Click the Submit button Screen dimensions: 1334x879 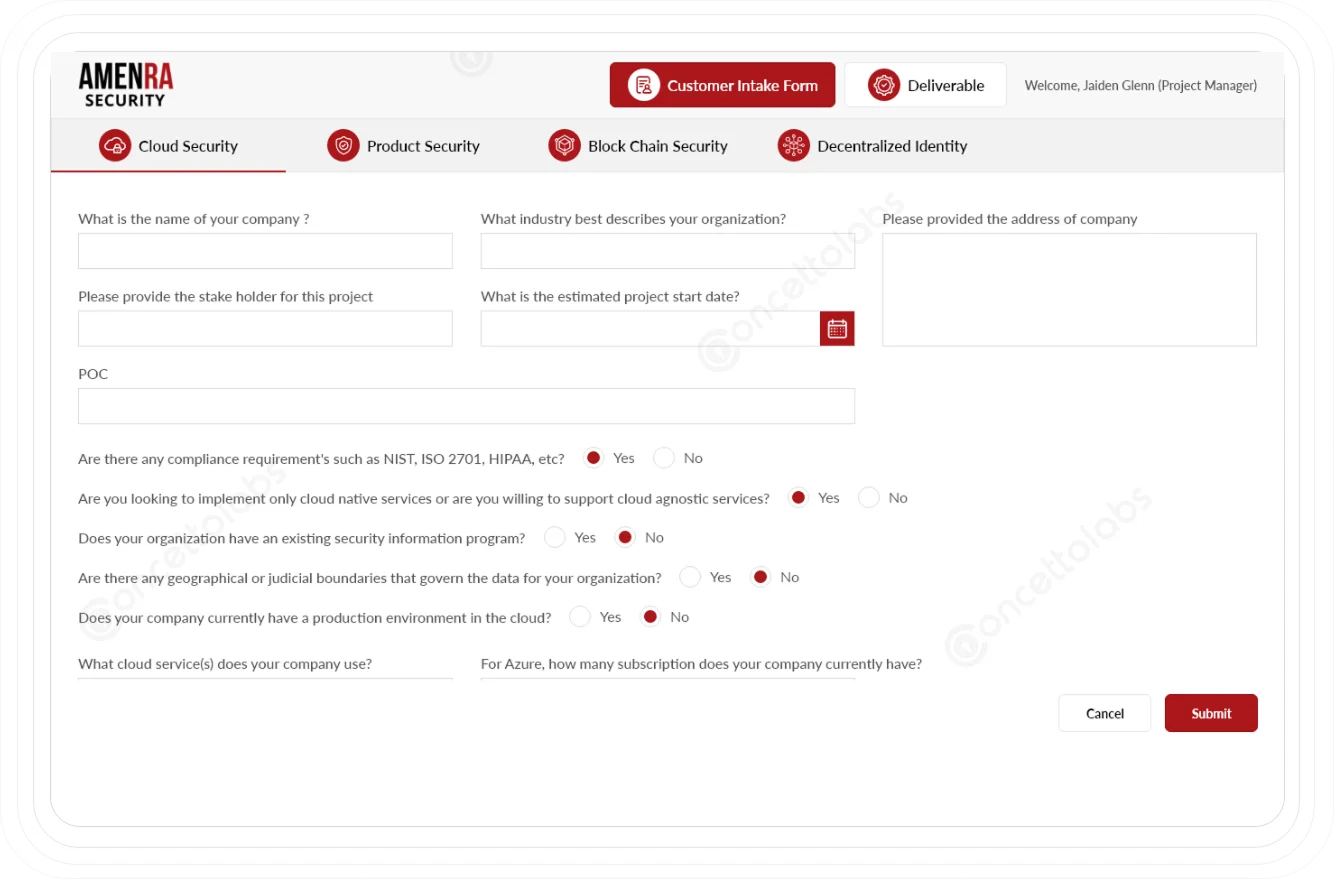[1211, 713]
